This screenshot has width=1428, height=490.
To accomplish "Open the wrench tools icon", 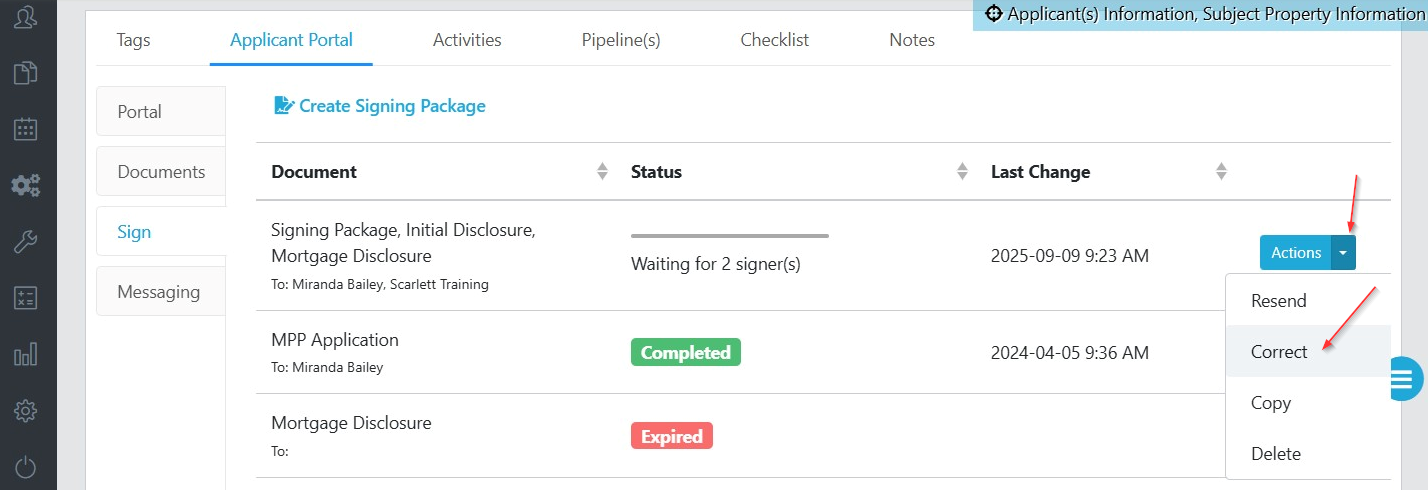I will [26, 241].
